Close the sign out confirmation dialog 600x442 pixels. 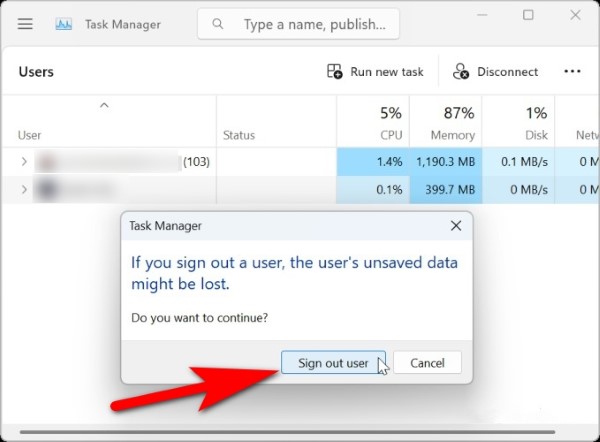tap(456, 226)
